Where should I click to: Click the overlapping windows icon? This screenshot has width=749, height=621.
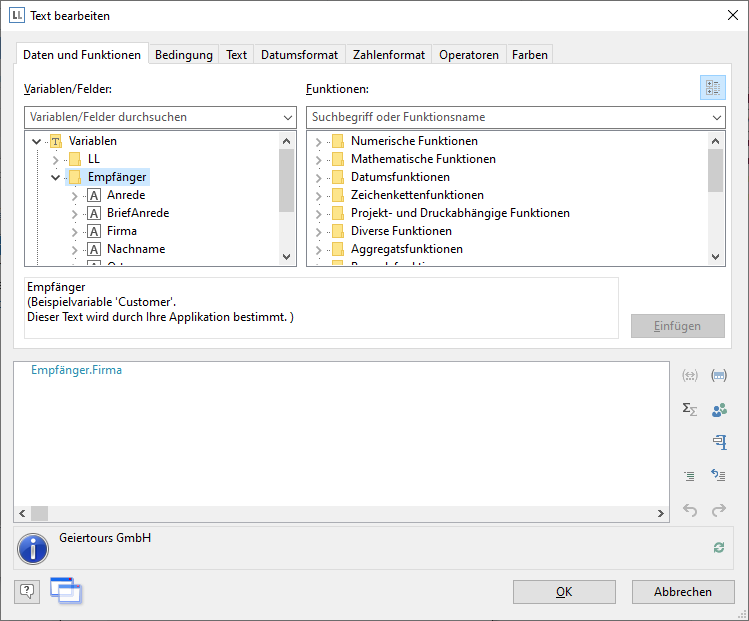(x=65, y=590)
